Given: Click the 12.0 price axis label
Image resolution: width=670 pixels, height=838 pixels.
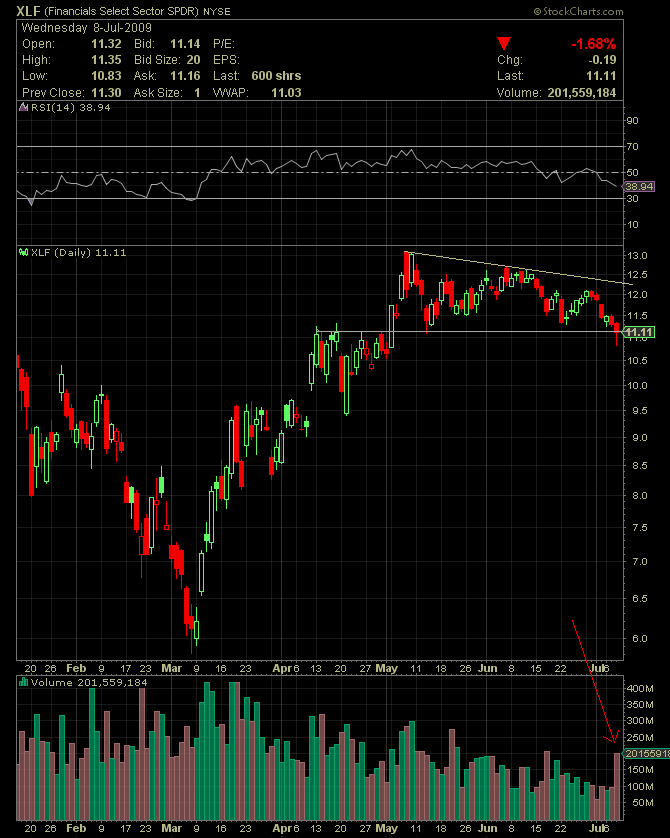Looking at the screenshot, I should [x=637, y=294].
